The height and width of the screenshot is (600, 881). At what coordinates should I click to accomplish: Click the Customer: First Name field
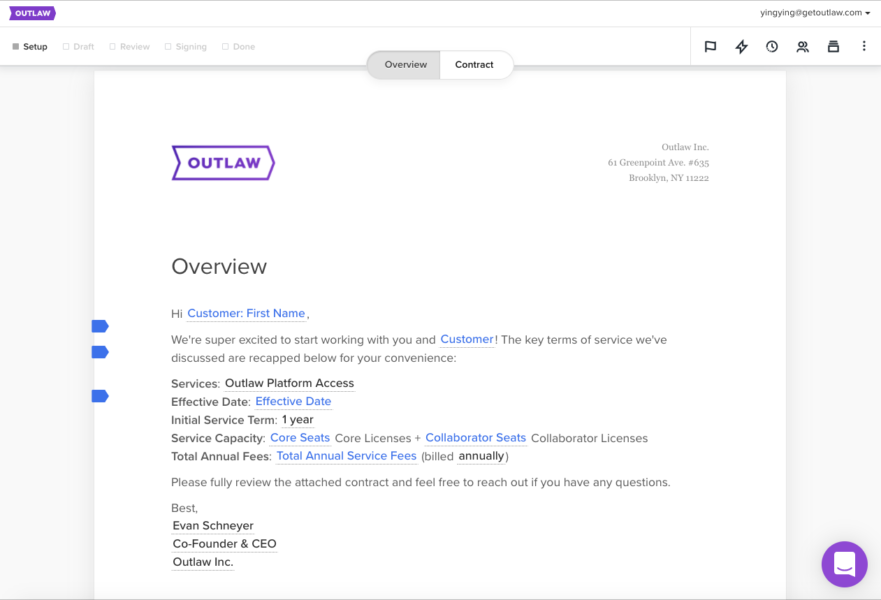[246, 313]
